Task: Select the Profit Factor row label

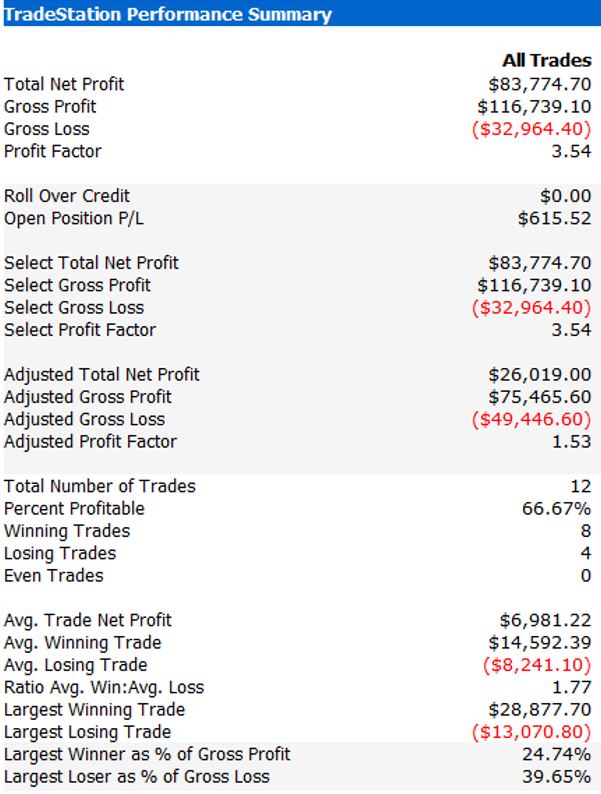Action: pyautogui.click(x=53, y=151)
